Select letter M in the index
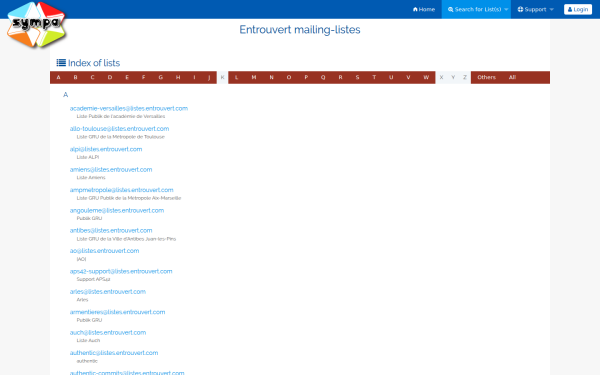This screenshot has width=600, height=375. pyautogui.click(x=254, y=77)
